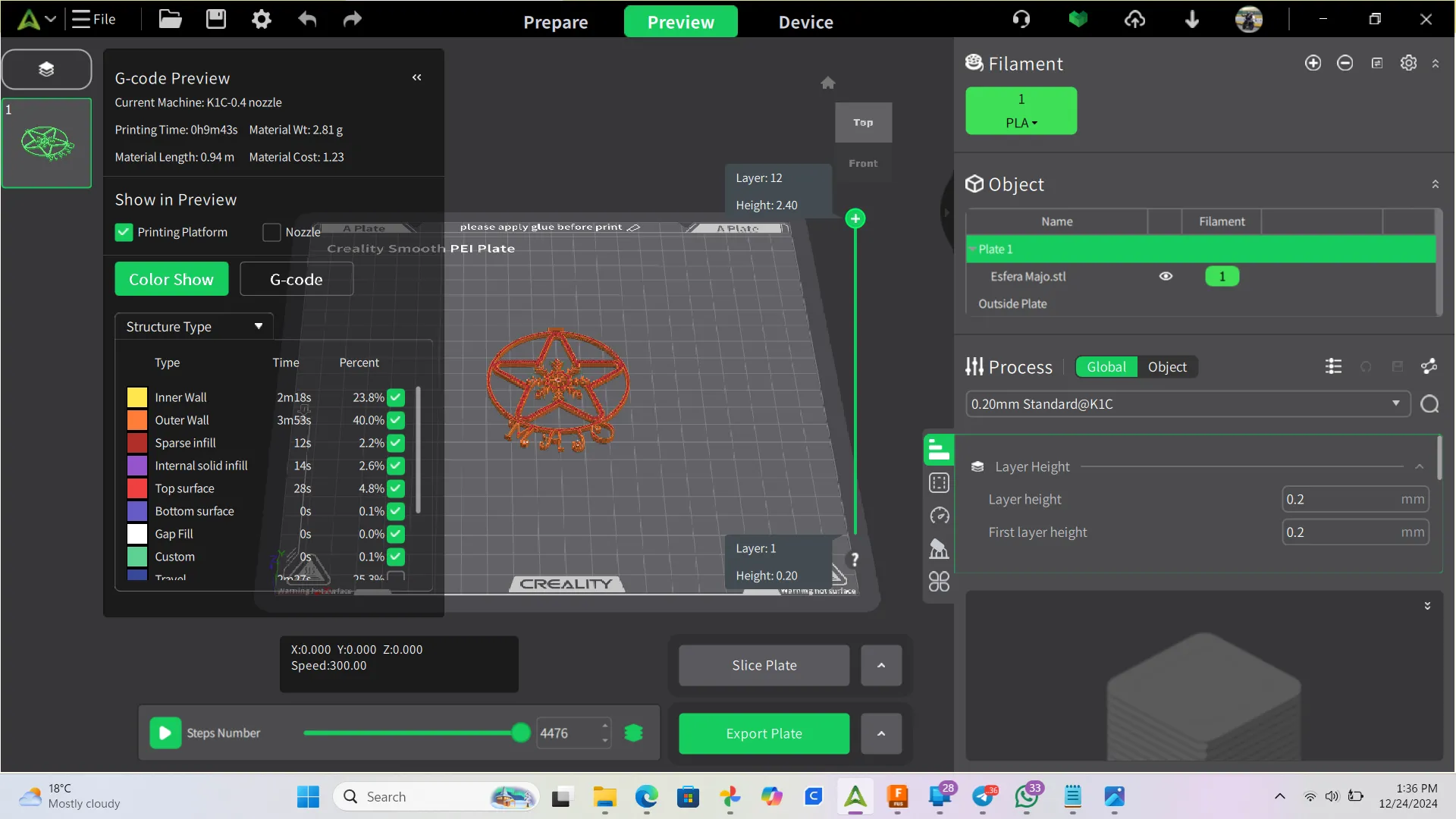Switch to the Device tab
Image resolution: width=1456 pixels, height=819 pixels.
point(805,21)
